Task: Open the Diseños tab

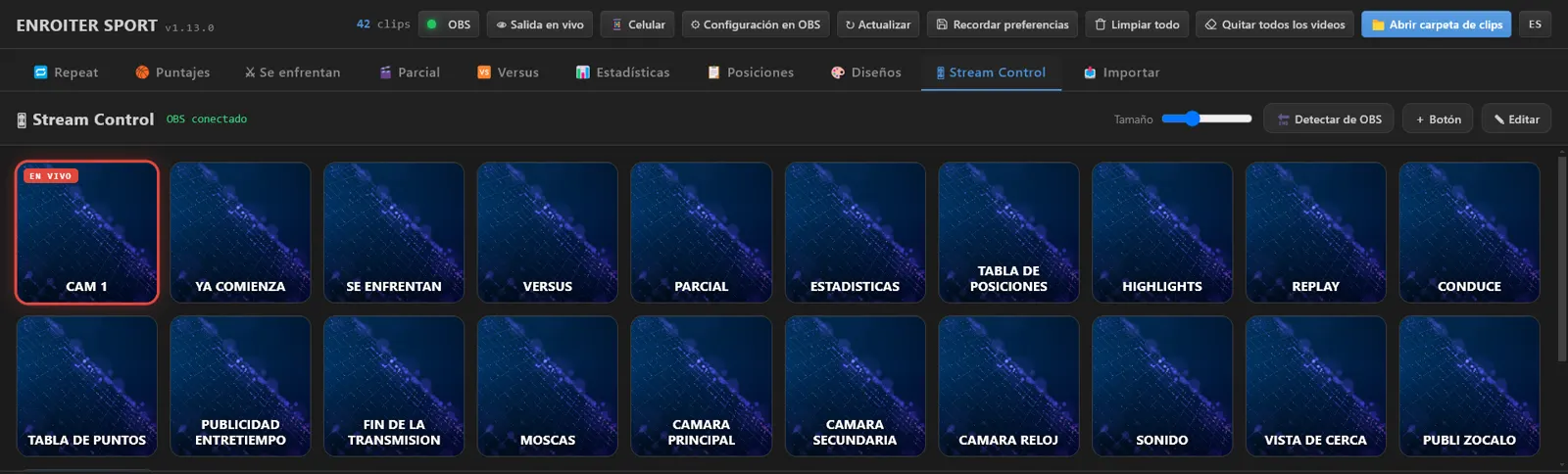Action: [x=866, y=72]
